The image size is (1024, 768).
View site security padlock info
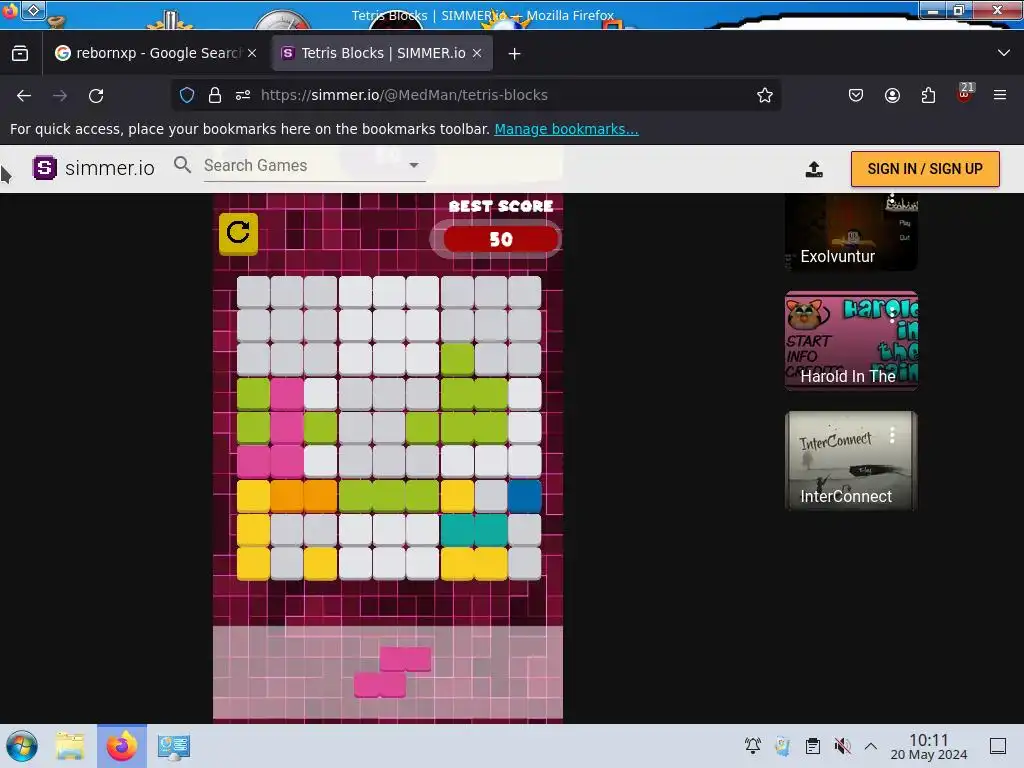[215, 95]
